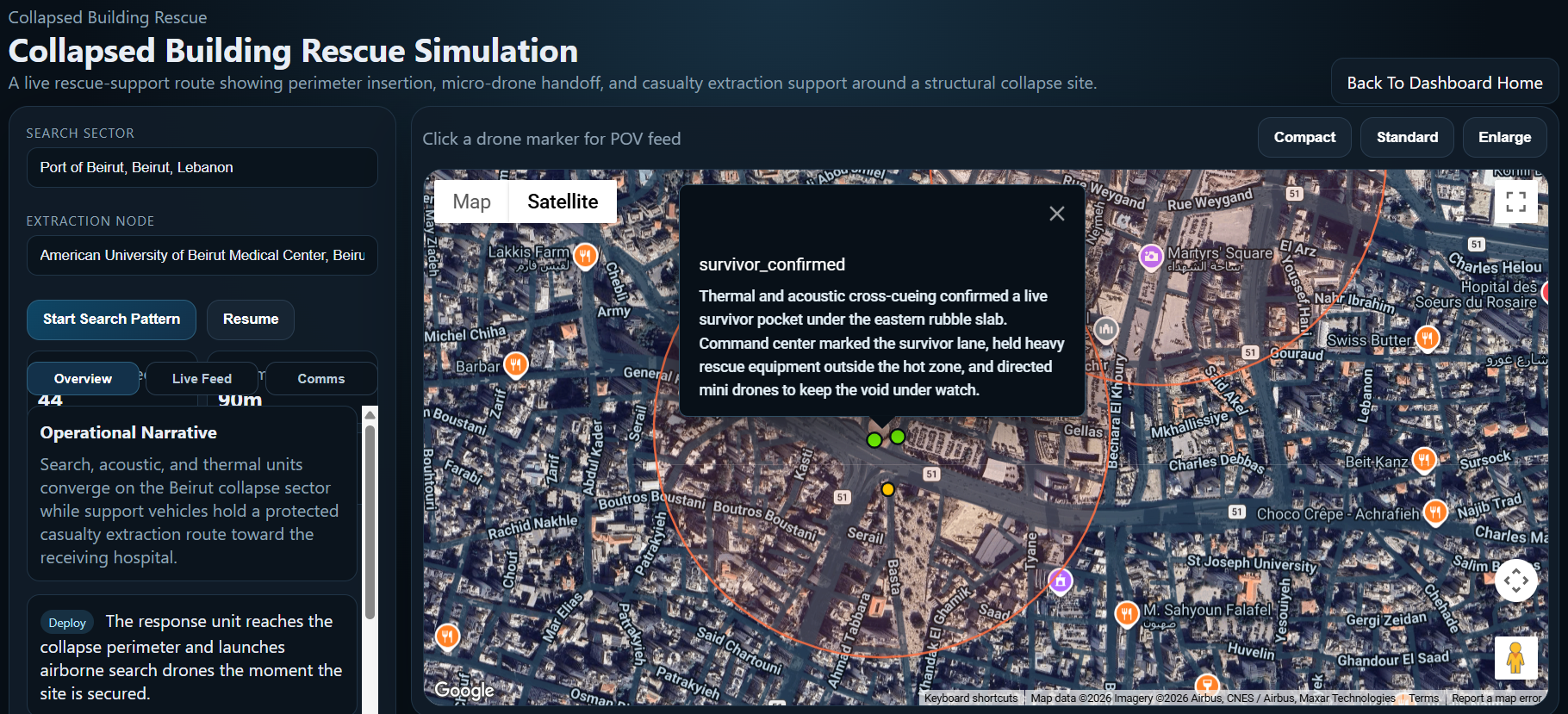Open the Comms tab

tap(321, 379)
